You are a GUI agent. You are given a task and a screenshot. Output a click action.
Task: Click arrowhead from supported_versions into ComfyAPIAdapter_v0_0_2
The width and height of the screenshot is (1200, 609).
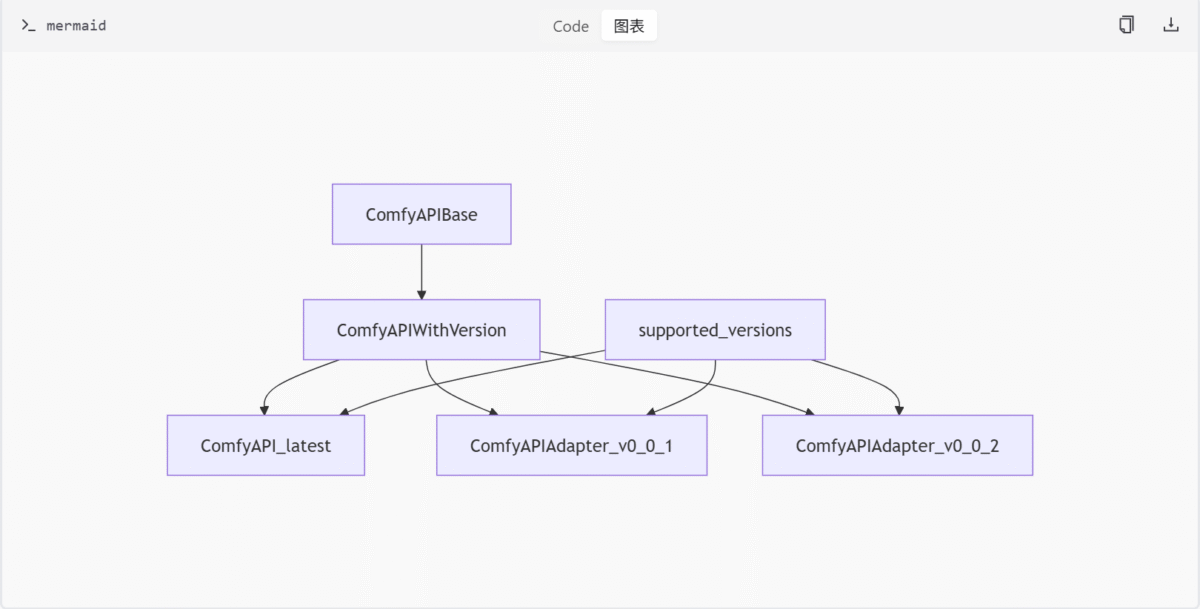point(899,409)
